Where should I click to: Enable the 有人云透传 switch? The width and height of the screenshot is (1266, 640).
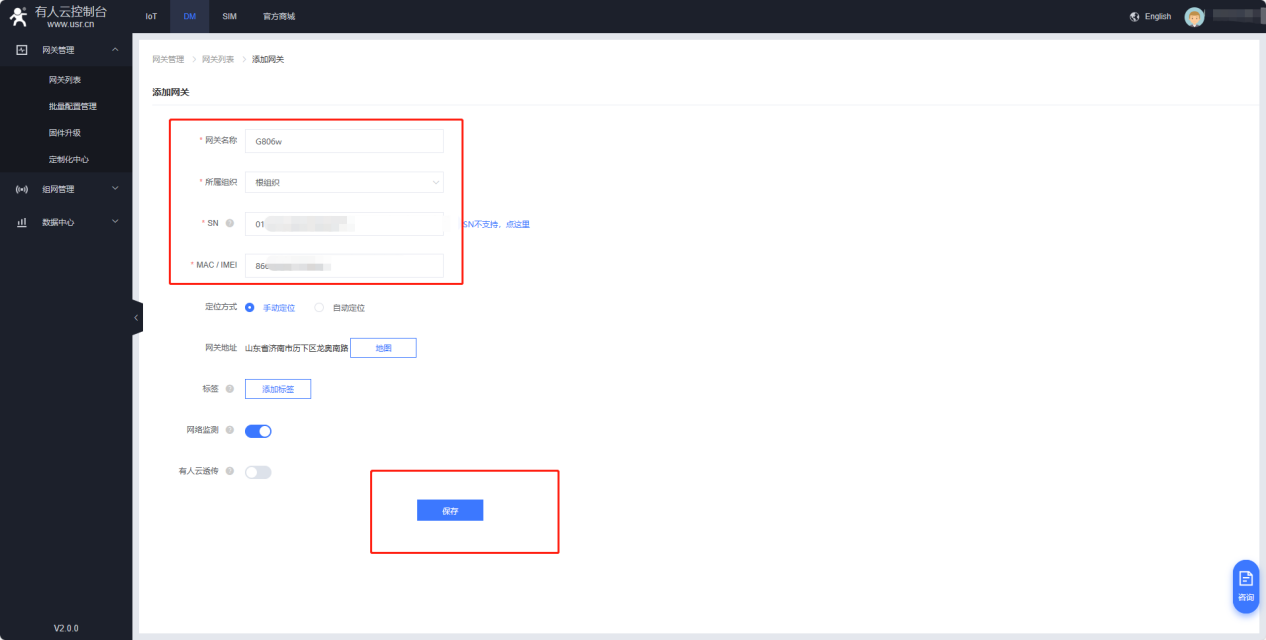(258, 472)
